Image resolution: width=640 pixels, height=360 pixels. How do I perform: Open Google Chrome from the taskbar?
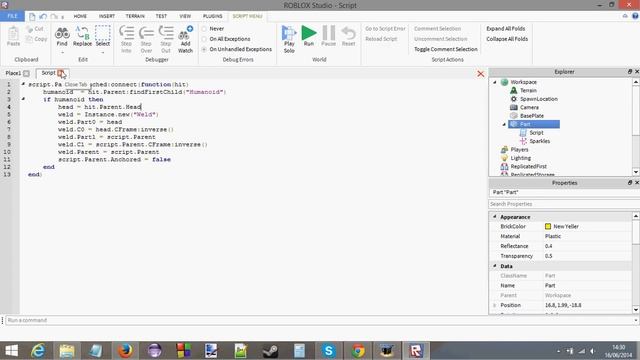tap(358, 351)
